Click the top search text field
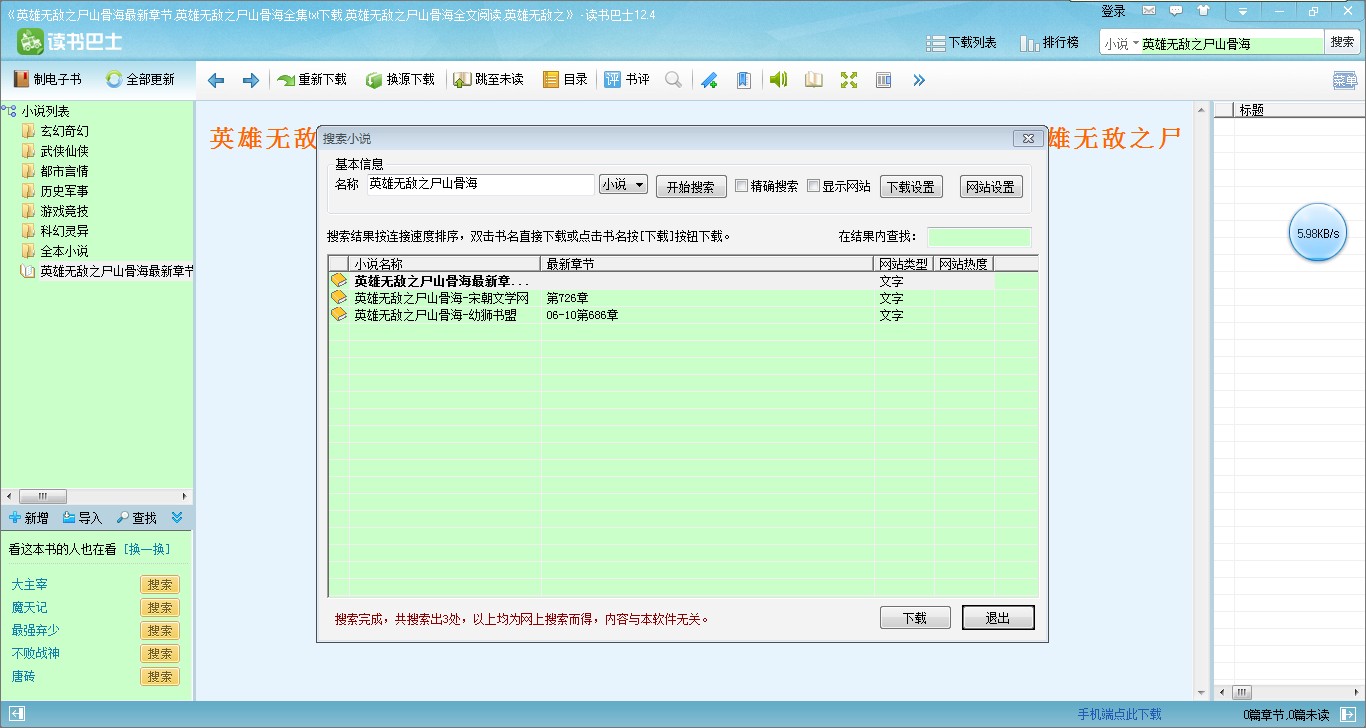 1232,44
